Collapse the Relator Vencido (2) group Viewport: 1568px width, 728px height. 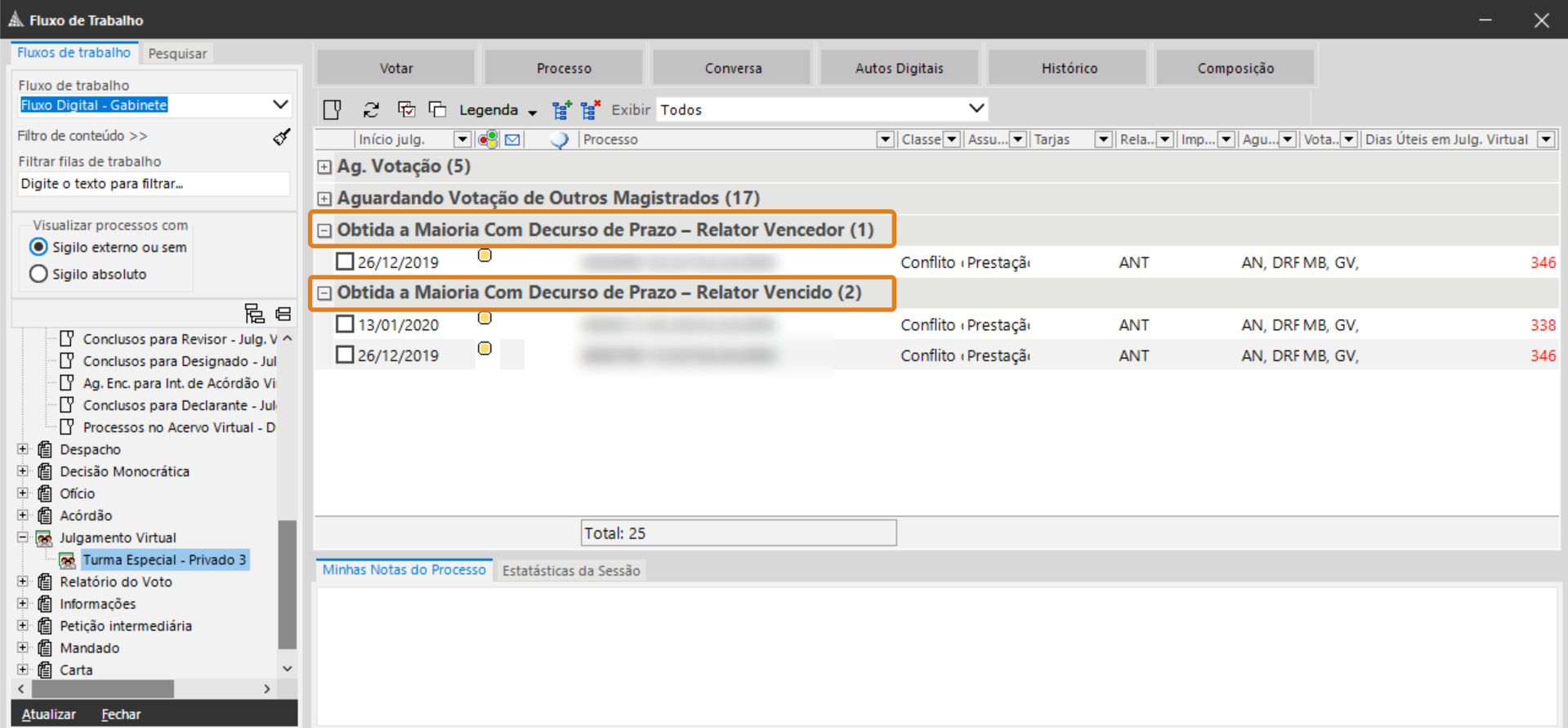pos(324,293)
